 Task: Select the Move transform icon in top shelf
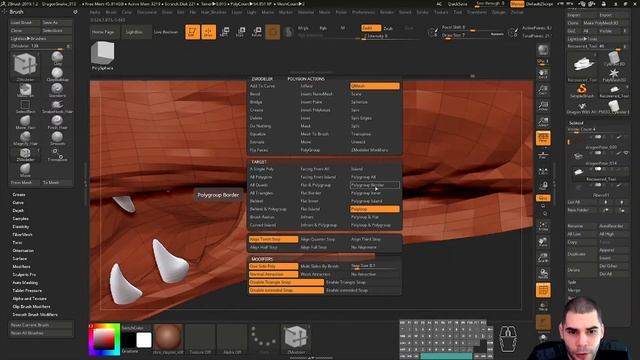(224, 32)
